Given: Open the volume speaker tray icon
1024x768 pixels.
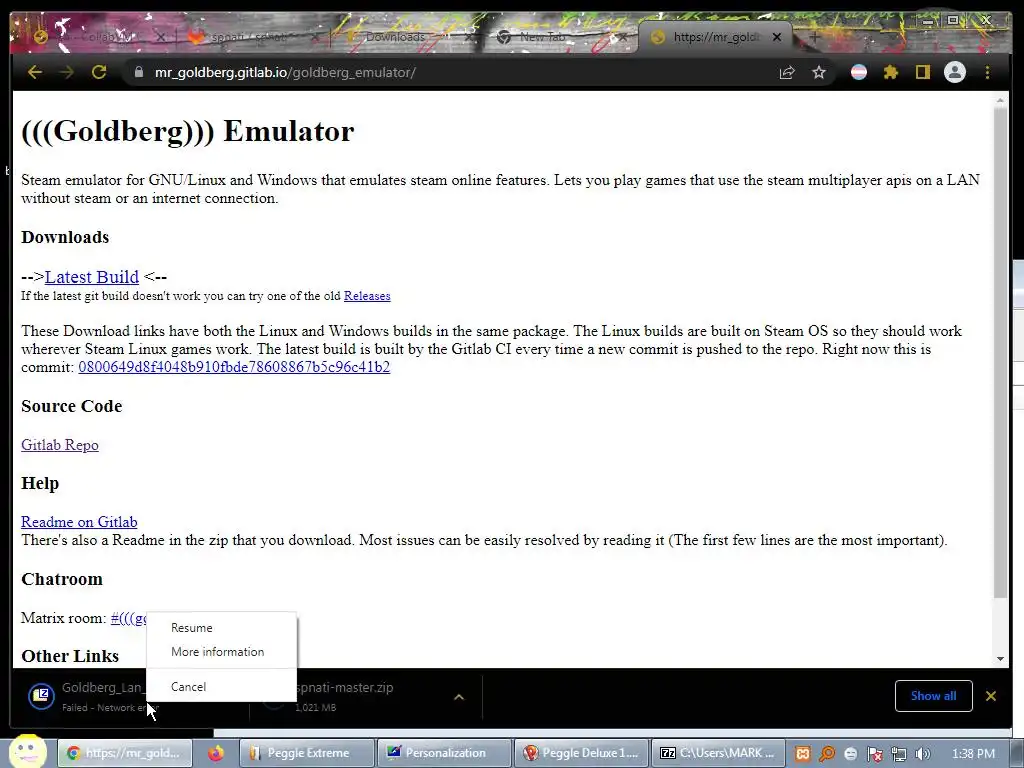Looking at the screenshot, I should pyautogui.click(x=922, y=754).
